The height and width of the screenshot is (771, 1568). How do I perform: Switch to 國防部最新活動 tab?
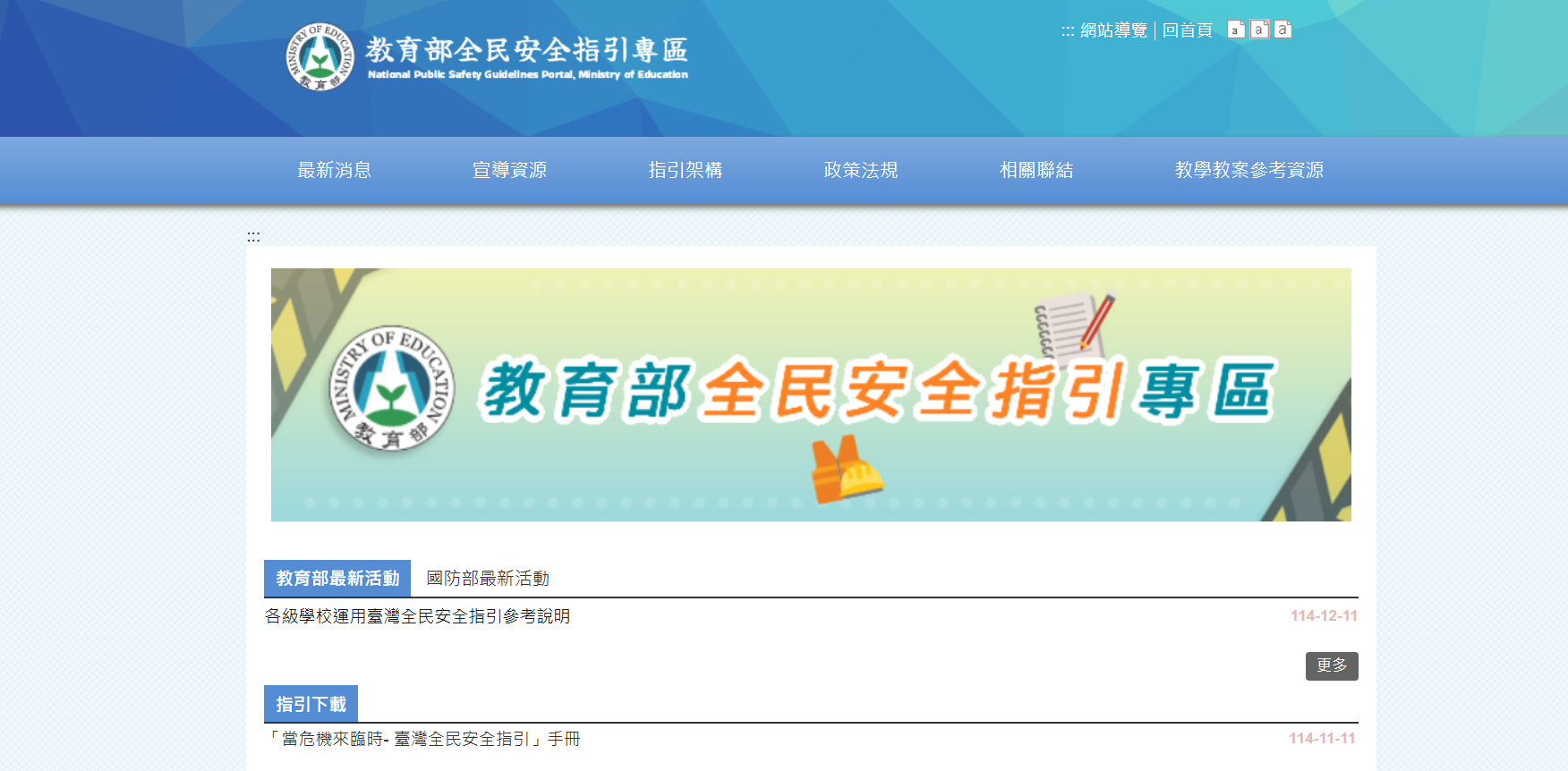point(488,579)
